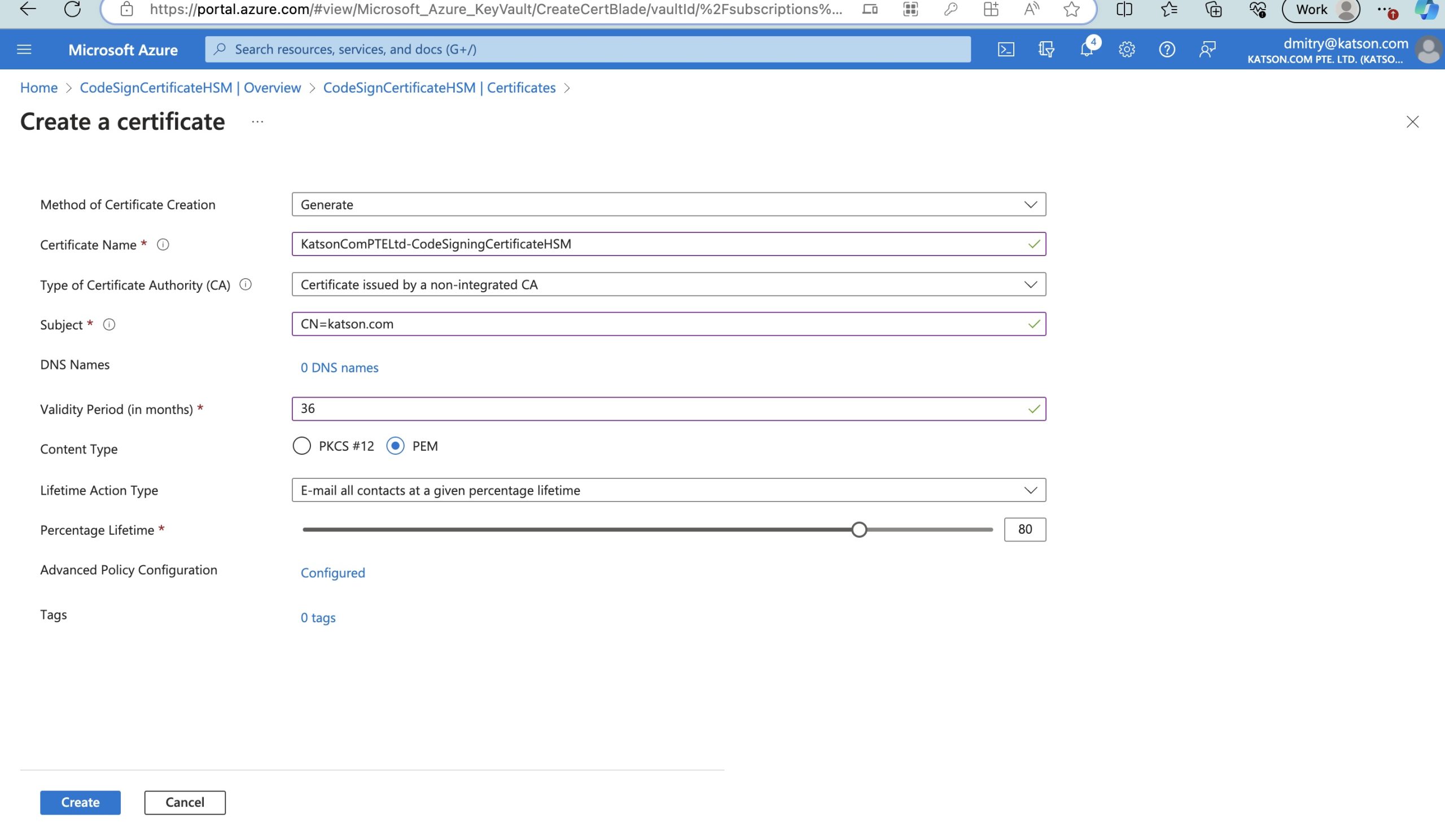Select the PEM content type radio
The height and width of the screenshot is (840, 1445).
pyautogui.click(x=395, y=446)
